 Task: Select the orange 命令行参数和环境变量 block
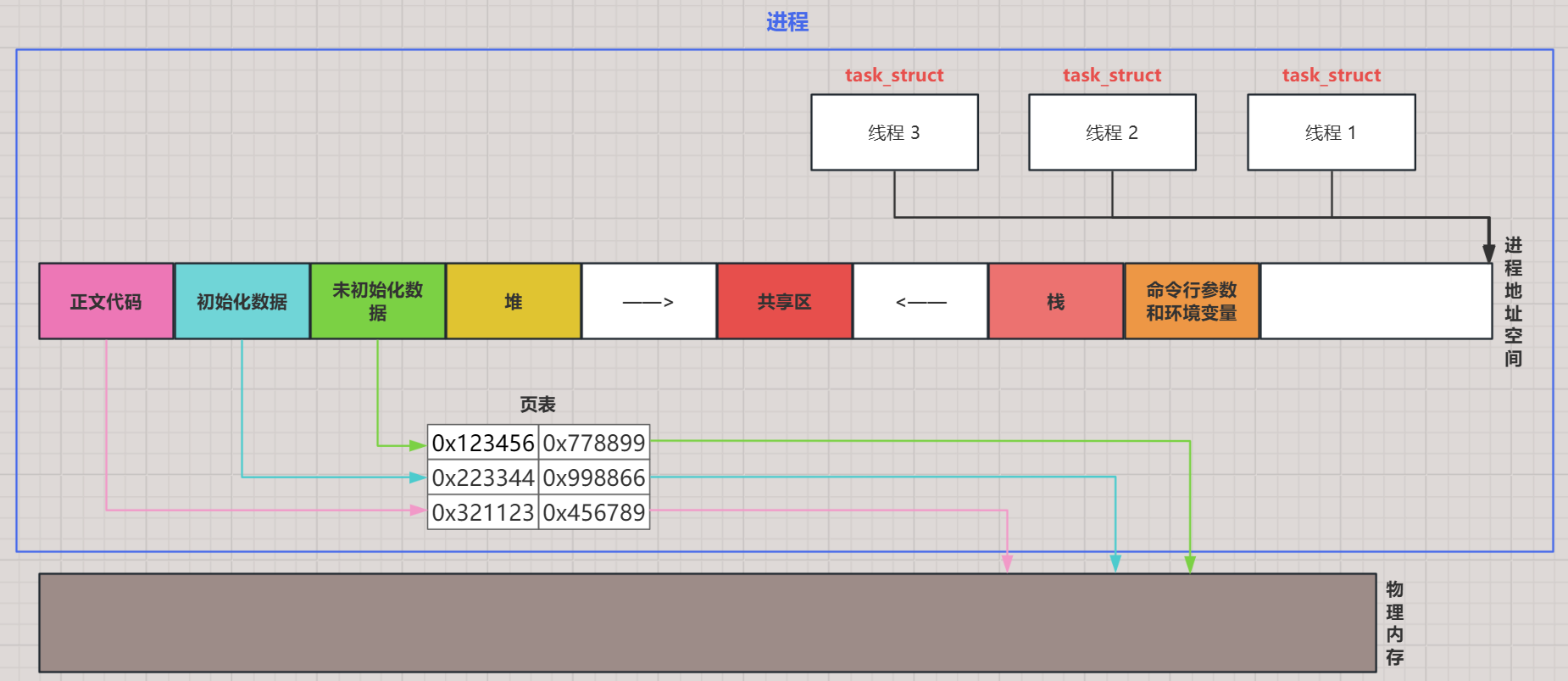1191,301
